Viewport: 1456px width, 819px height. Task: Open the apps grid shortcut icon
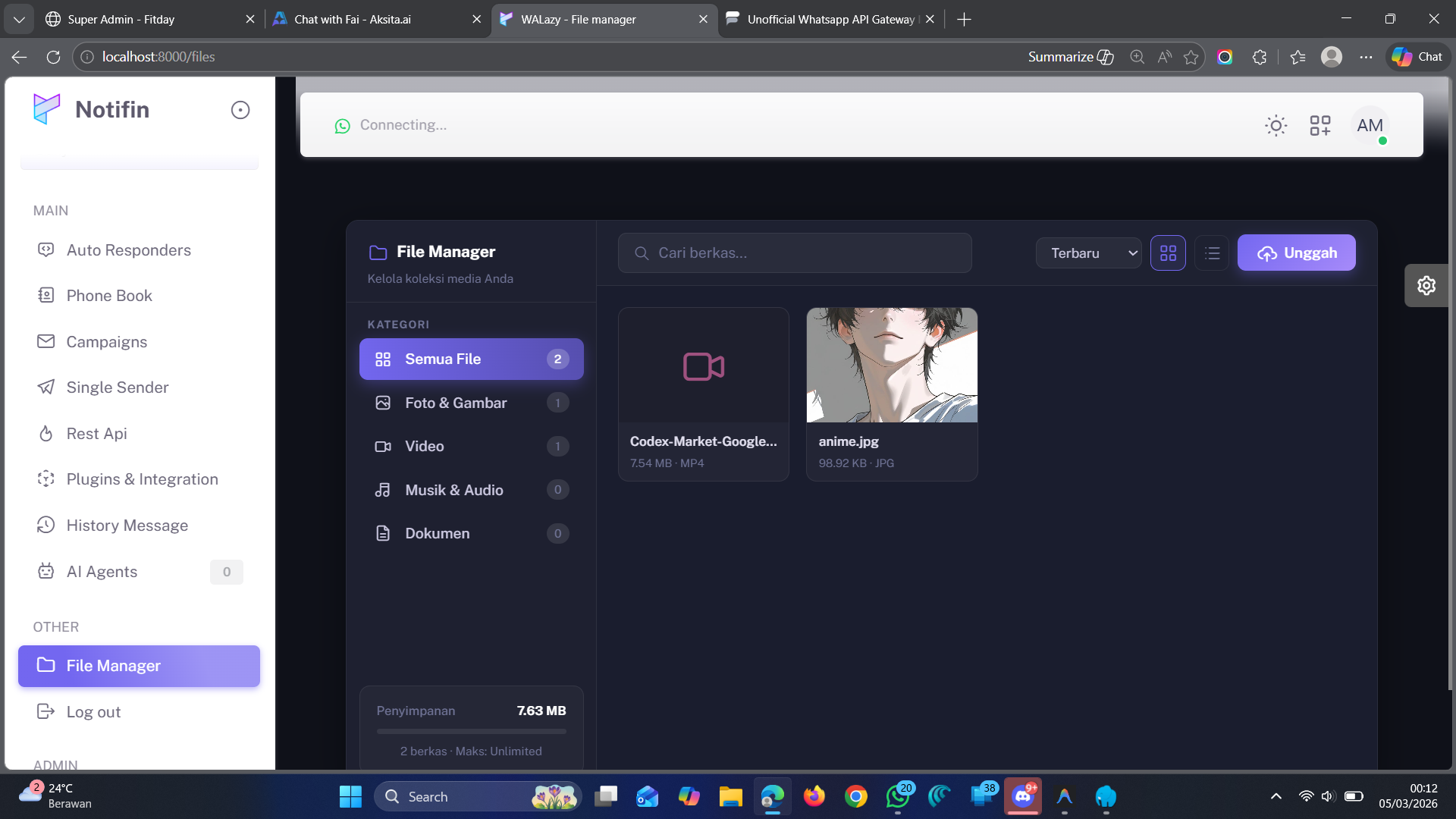1319,125
